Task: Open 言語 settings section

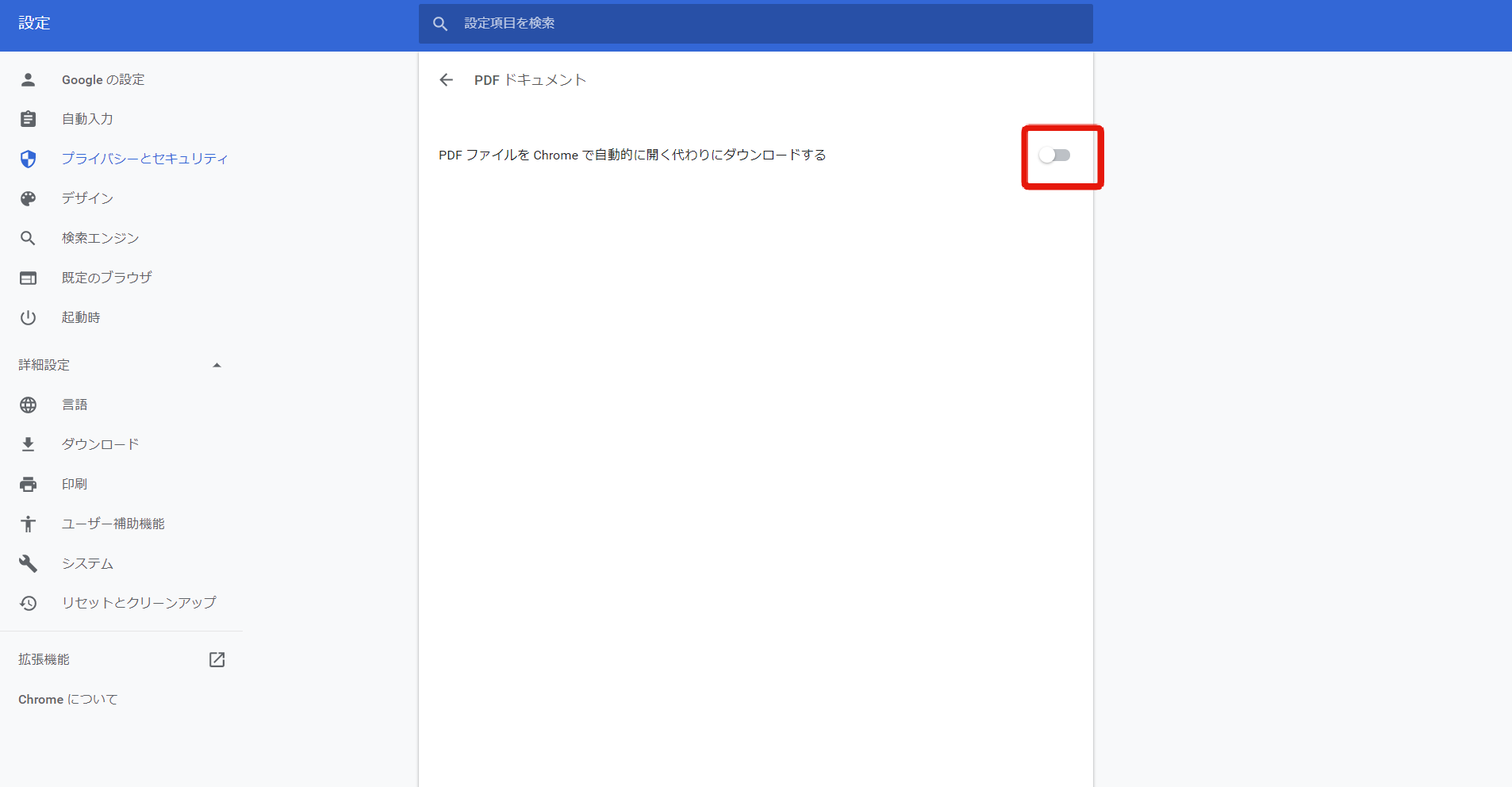Action: point(75,405)
